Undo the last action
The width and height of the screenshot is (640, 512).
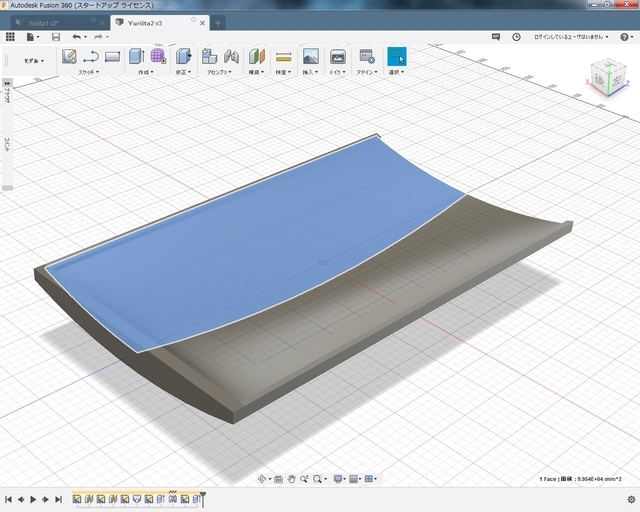[77, 37]
